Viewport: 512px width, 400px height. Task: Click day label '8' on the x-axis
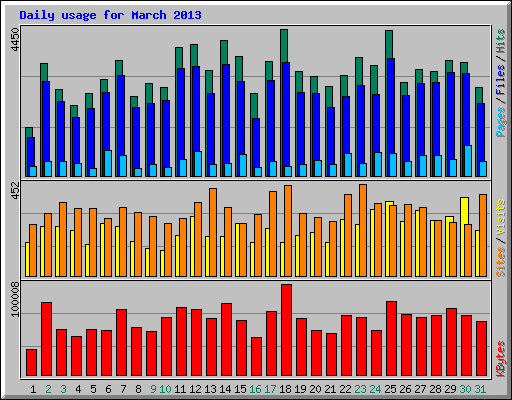[138, 389]
